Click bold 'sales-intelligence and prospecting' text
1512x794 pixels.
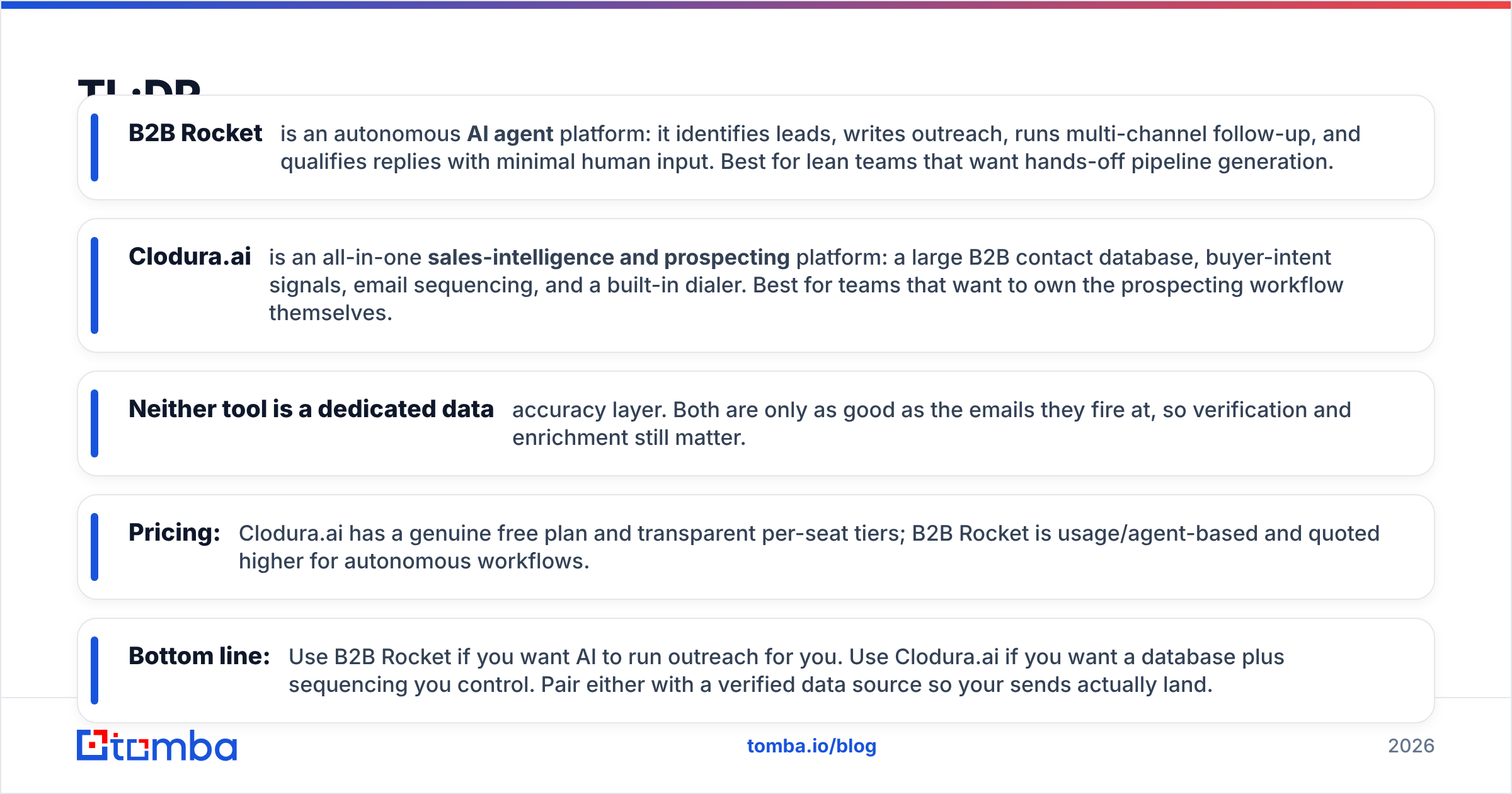tap(609, 258)
